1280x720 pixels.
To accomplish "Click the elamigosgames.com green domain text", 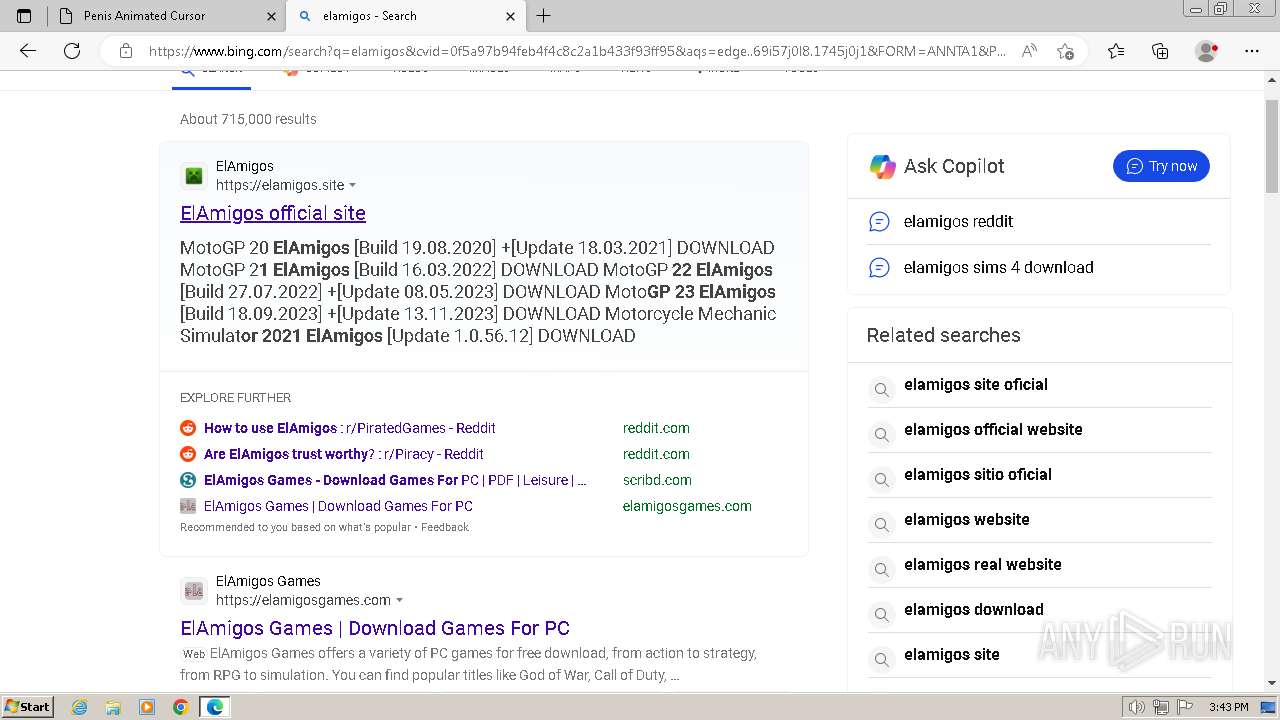I will (x=687, y=506).
